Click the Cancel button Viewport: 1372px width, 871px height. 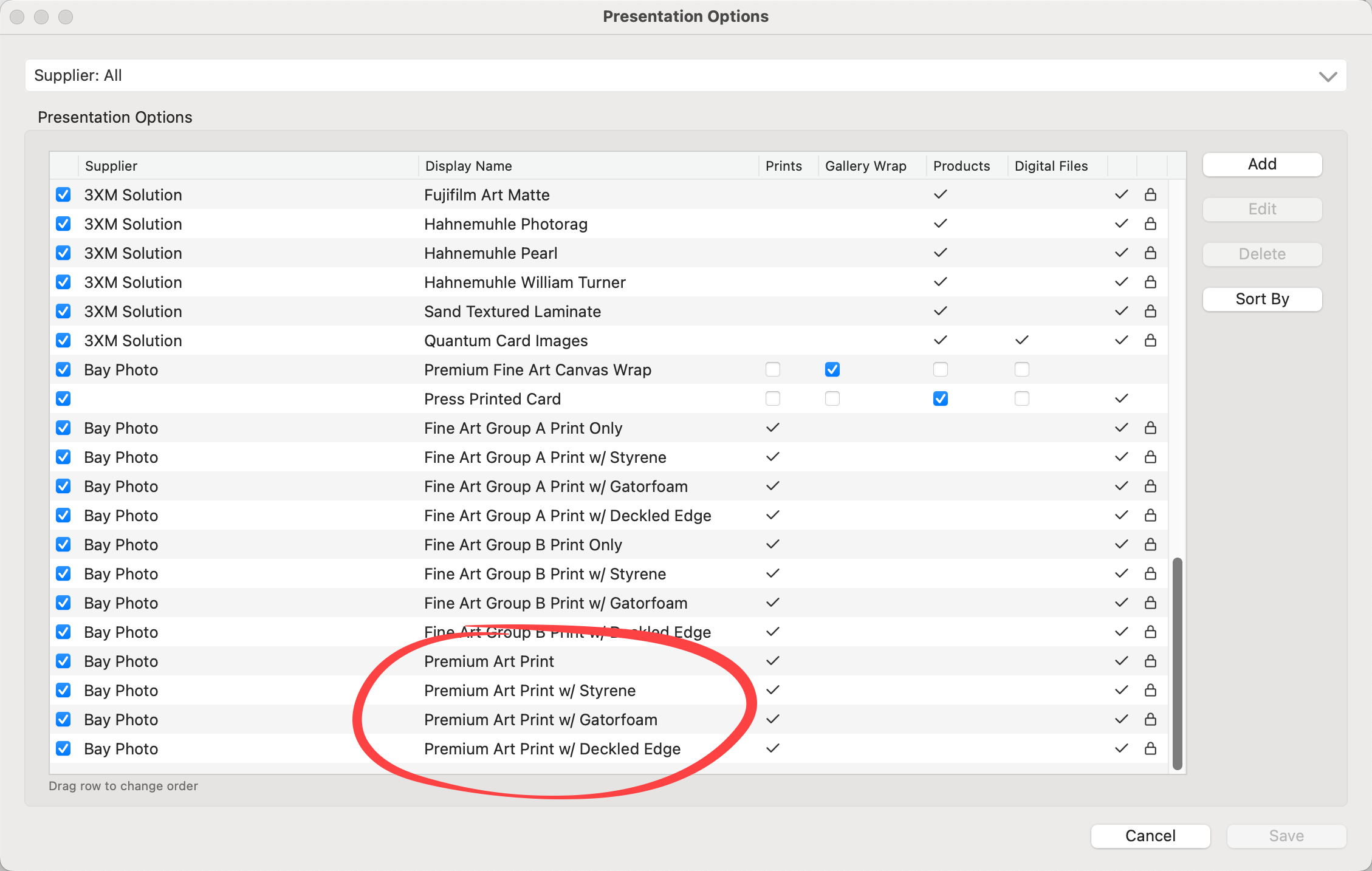pyautogui.click(x=1150, y=836)
